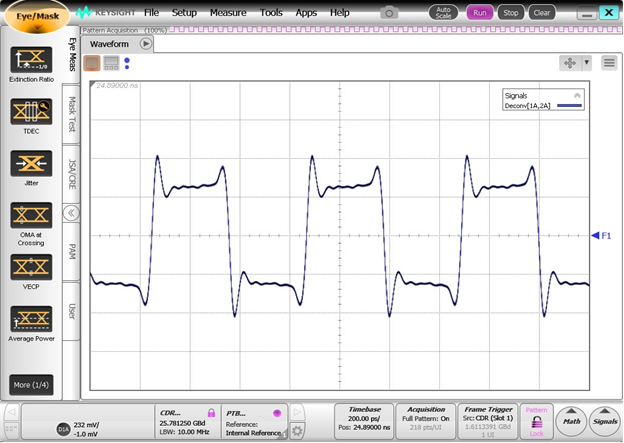Click the Keysight logo

tap(105, 13)
